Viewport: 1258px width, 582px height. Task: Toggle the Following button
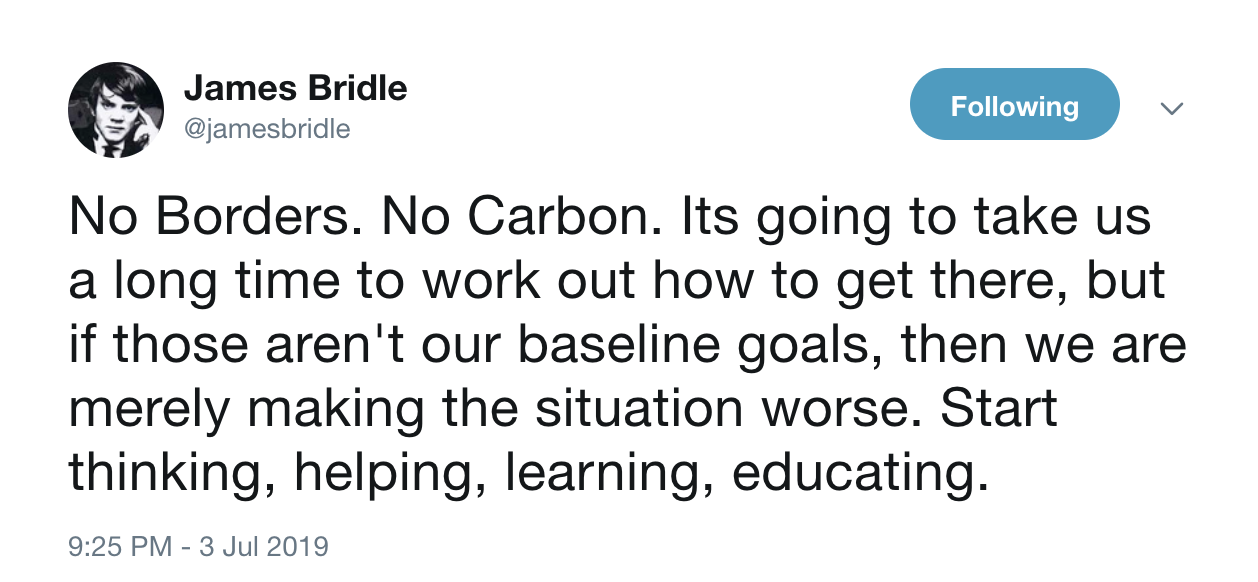click(x=1014, y=106)
